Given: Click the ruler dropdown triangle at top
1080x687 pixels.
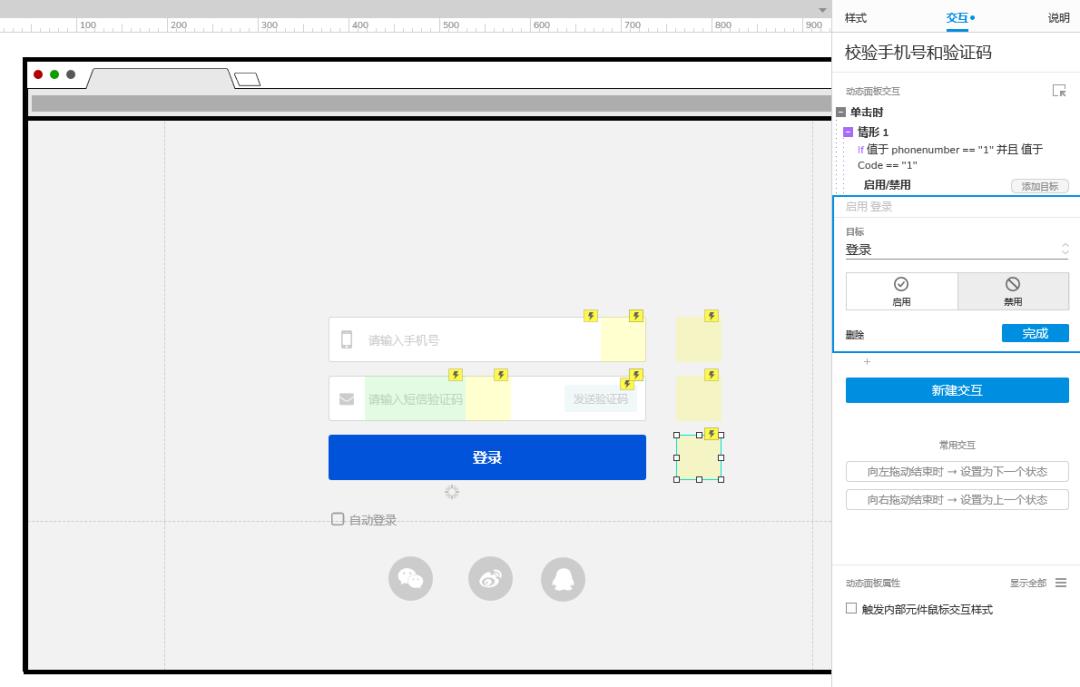Looking at the screenshot, I should pos(822,10).
